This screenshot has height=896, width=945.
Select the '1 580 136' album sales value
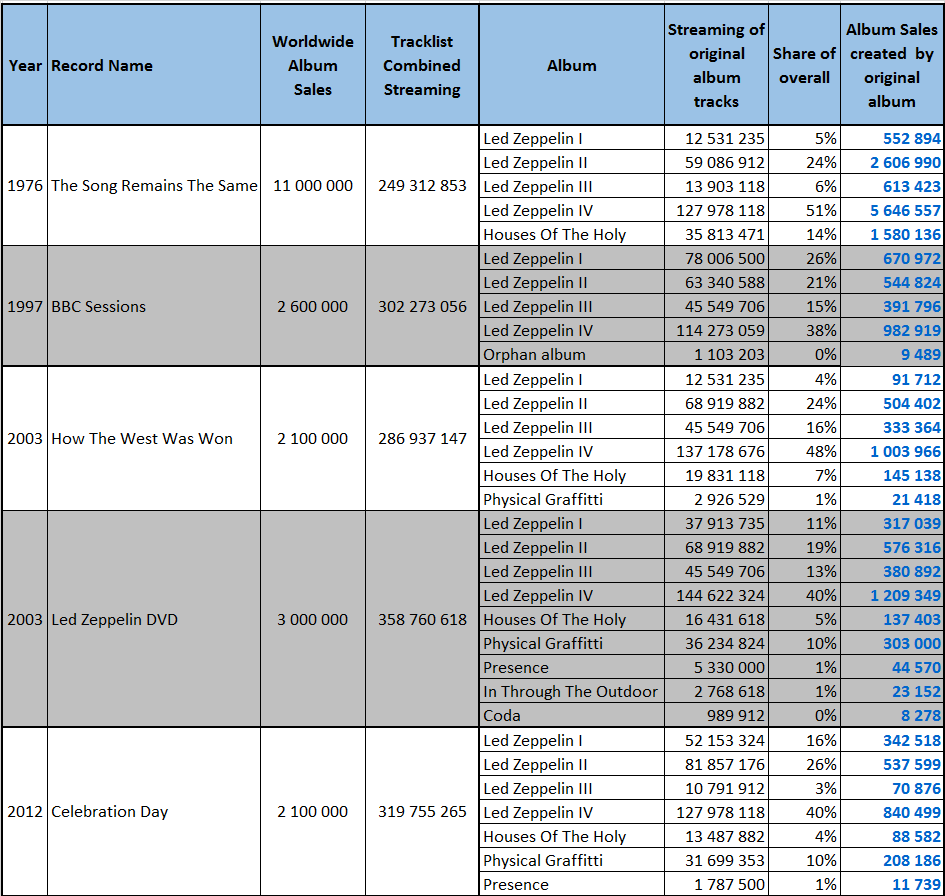click(892, 234)
